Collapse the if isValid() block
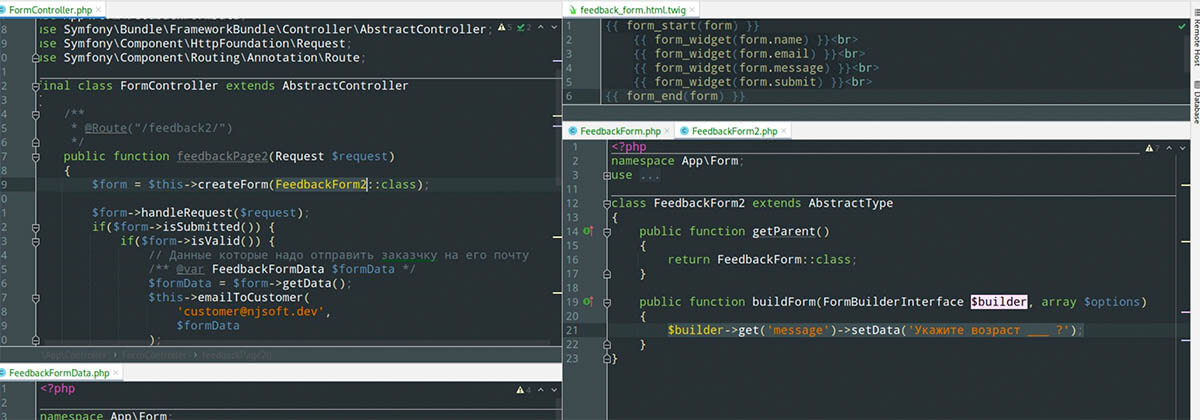 38,241
